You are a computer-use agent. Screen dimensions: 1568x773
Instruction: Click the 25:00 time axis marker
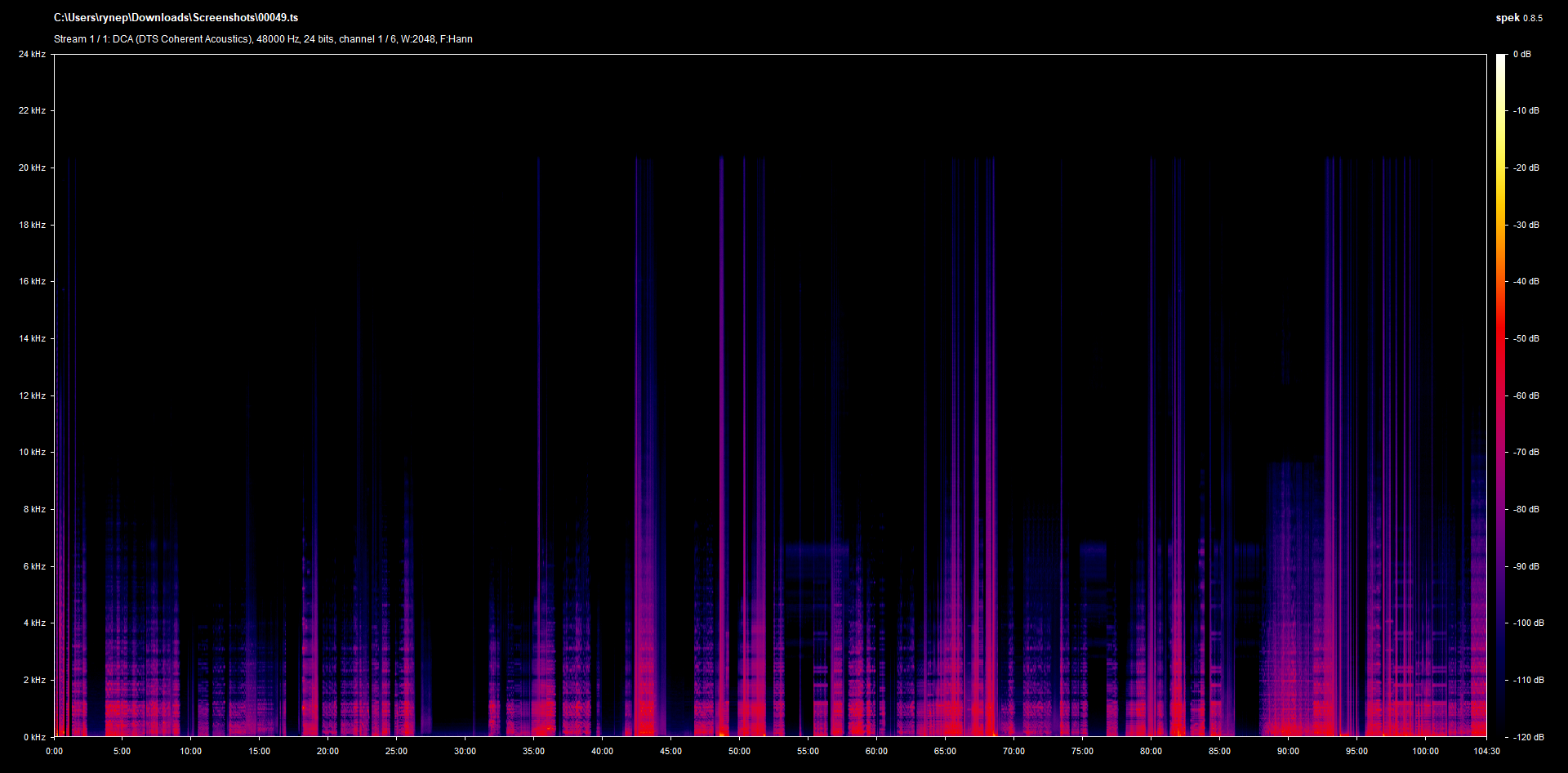point(396,751)
